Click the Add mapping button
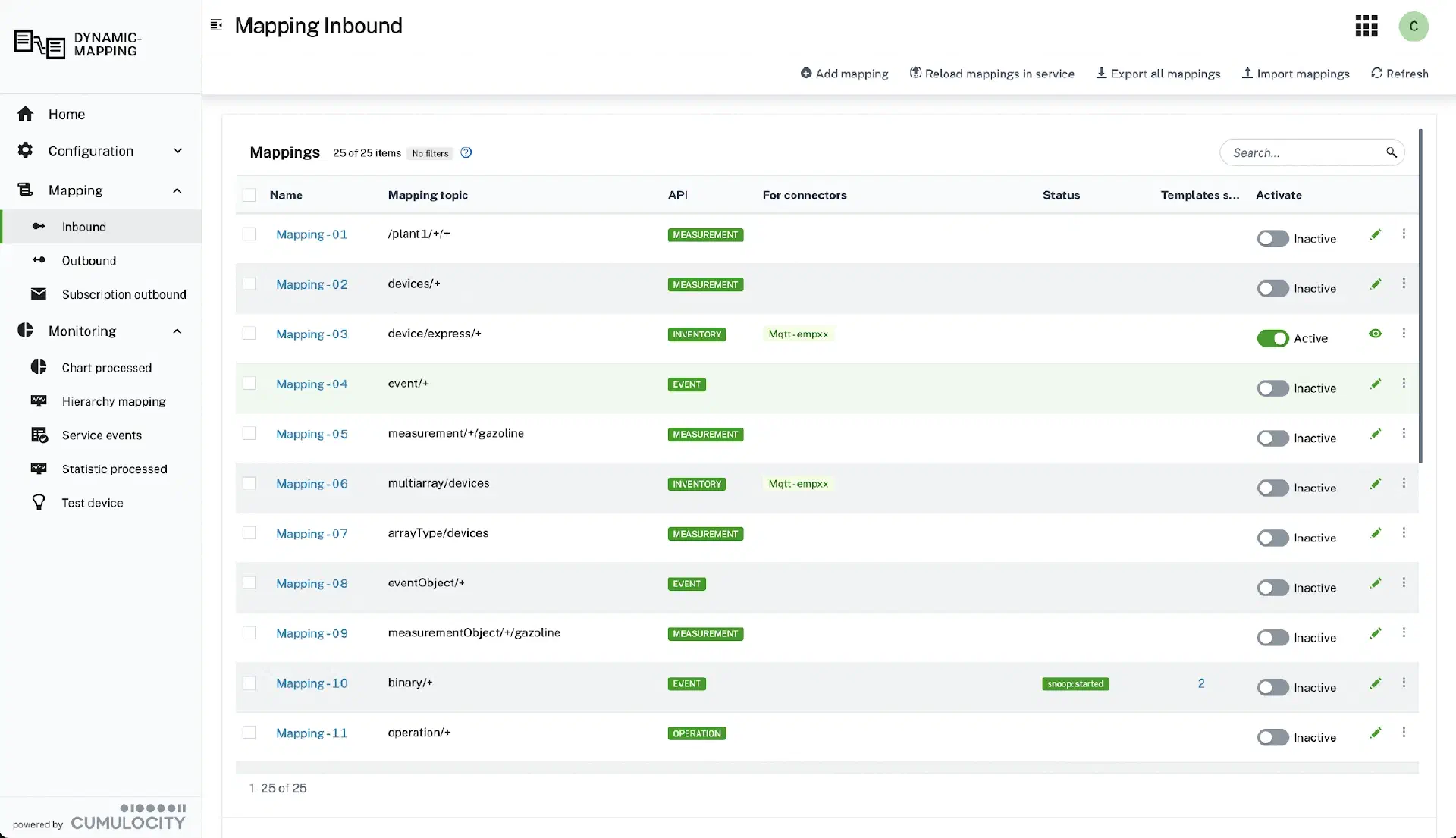The image size is (1456, 838). point(844,73)
